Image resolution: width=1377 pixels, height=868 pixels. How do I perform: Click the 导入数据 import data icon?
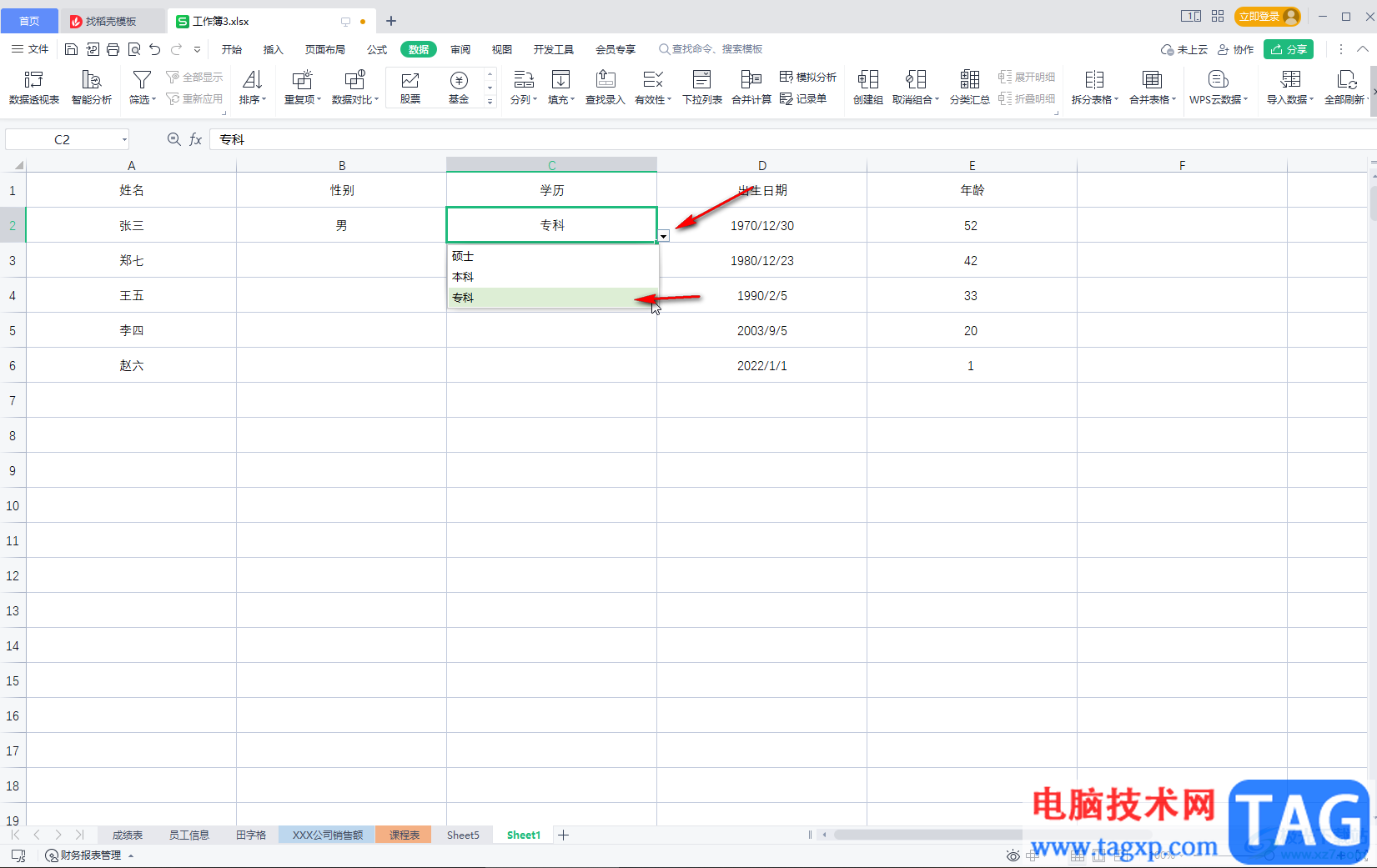click(1290, 88)
